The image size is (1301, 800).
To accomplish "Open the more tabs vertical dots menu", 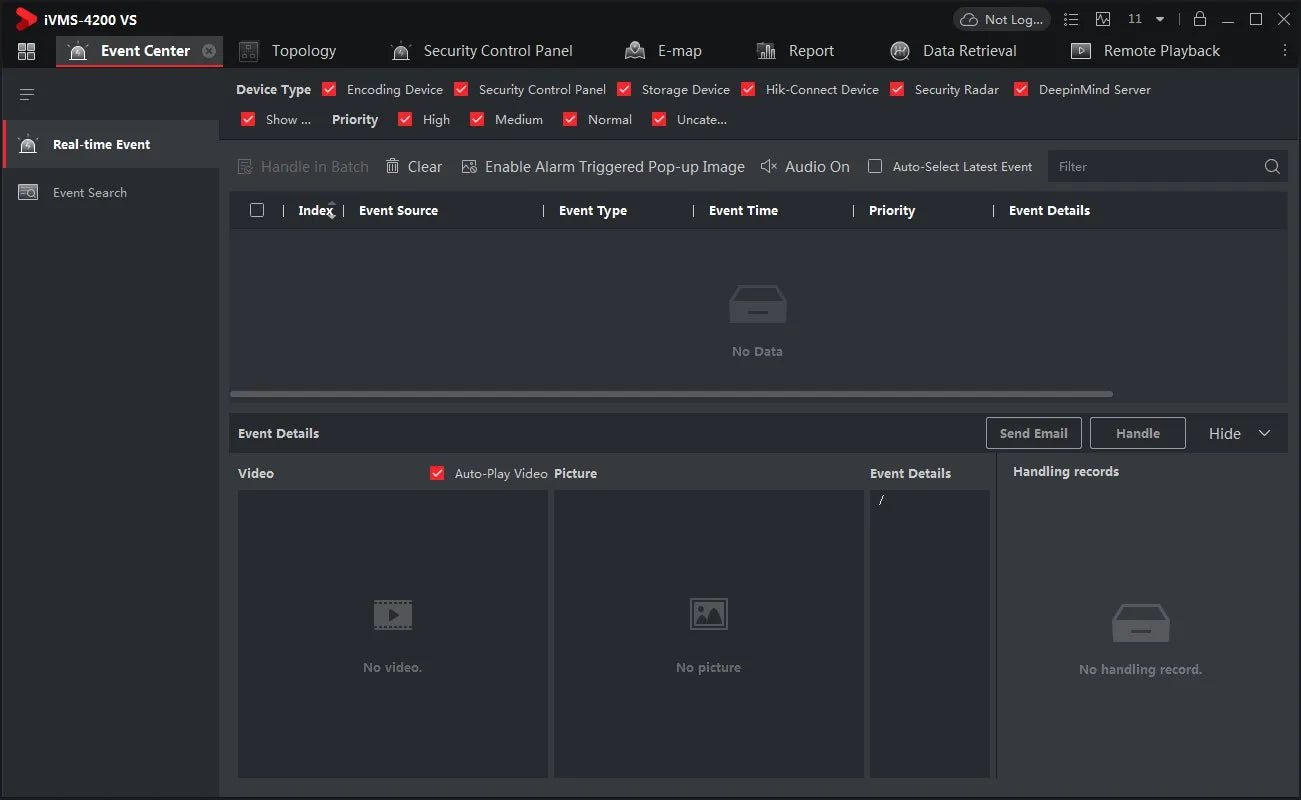I will click(x=1285, y=51).
